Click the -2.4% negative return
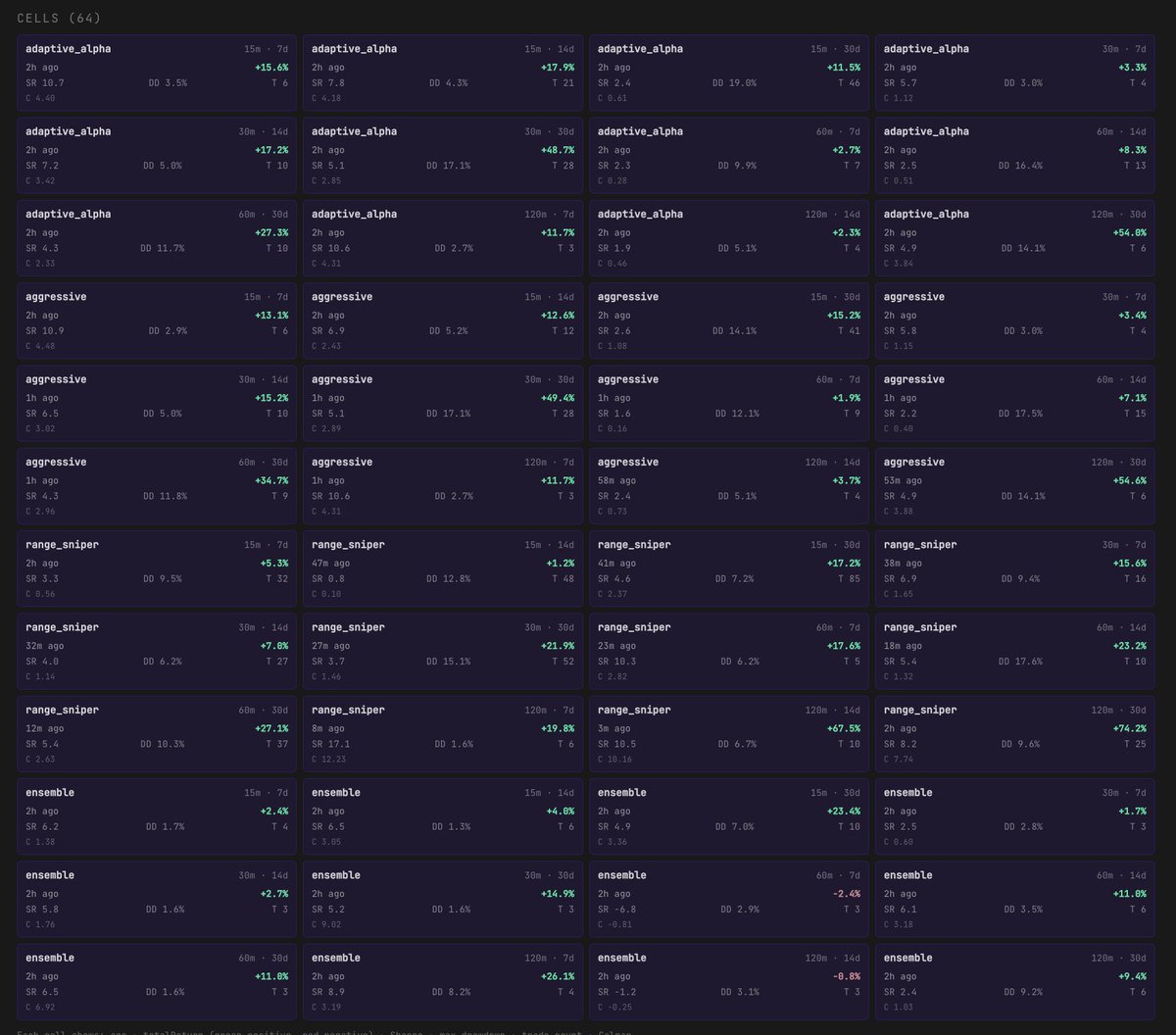 [x=847, y=894]
